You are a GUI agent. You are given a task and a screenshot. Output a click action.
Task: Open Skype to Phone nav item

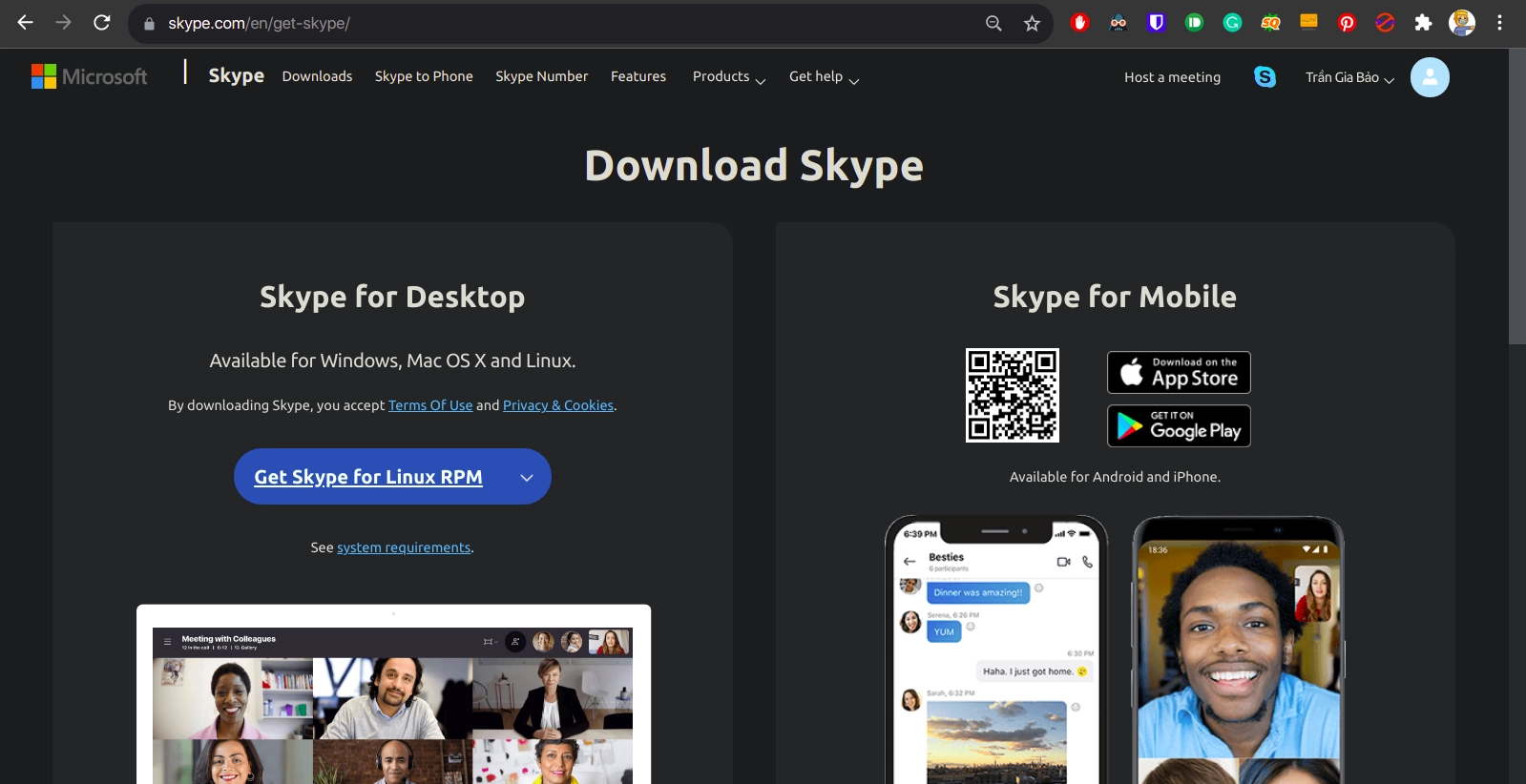point(424,76)
